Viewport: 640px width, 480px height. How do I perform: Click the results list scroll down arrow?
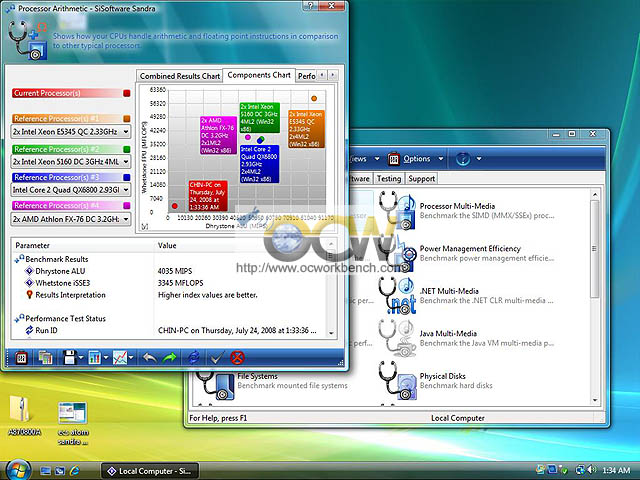[331, 333]
